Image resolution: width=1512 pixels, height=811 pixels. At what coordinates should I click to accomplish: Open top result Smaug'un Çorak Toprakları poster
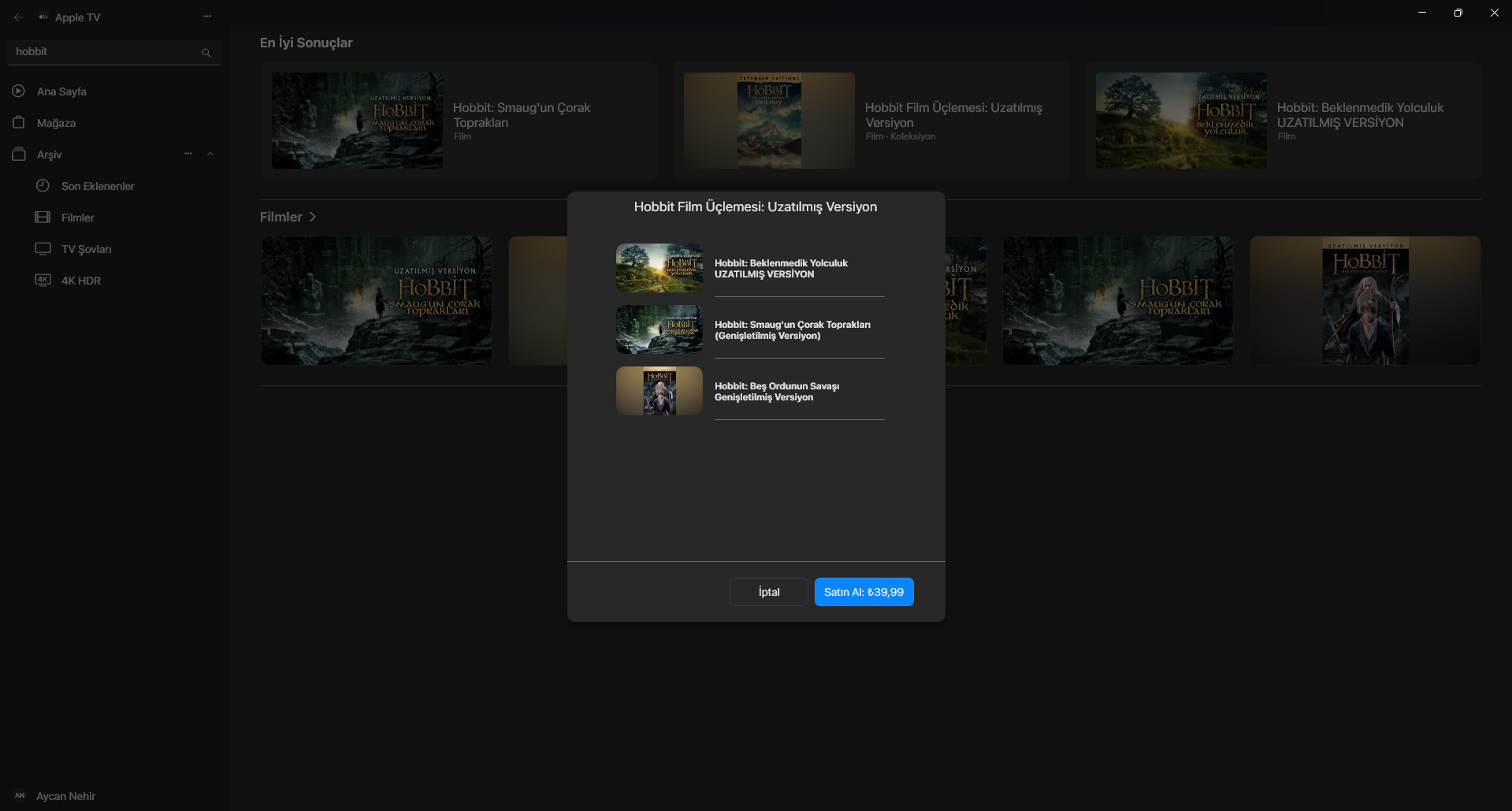click(357, 121)
